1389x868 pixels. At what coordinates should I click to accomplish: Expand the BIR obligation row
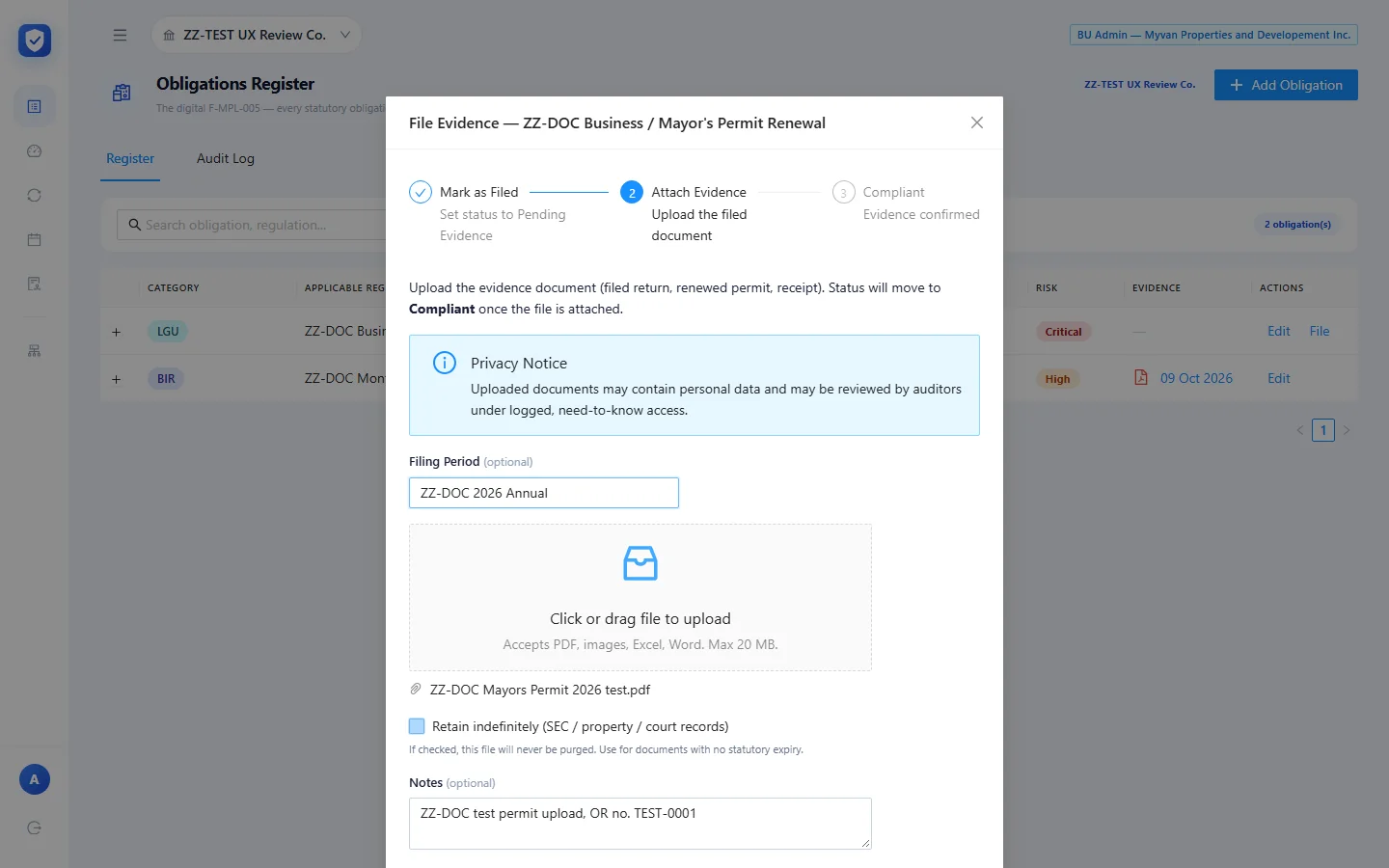tap(117, 379)
